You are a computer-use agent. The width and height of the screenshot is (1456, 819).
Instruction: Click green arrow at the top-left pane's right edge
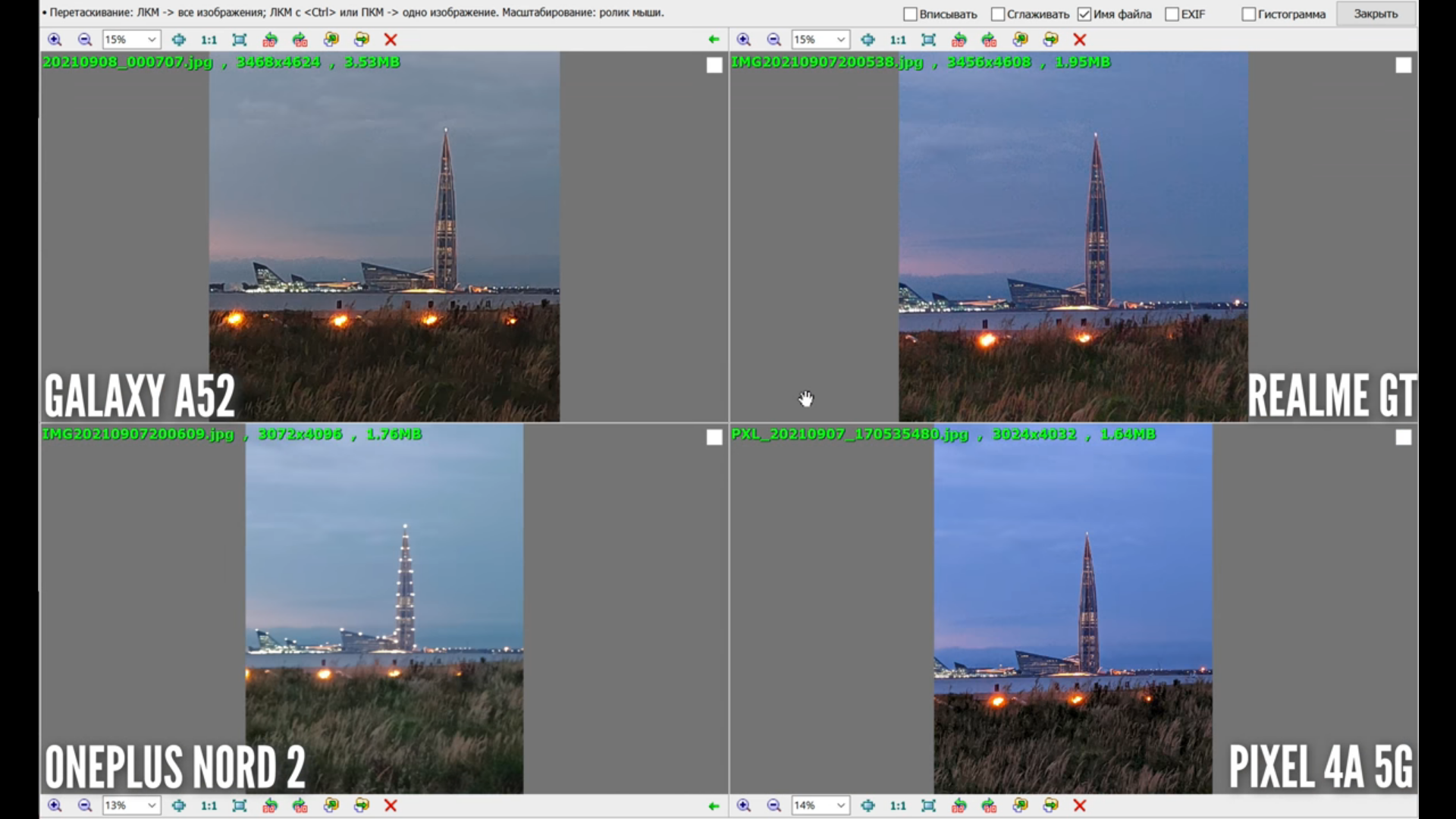point(714,39)
